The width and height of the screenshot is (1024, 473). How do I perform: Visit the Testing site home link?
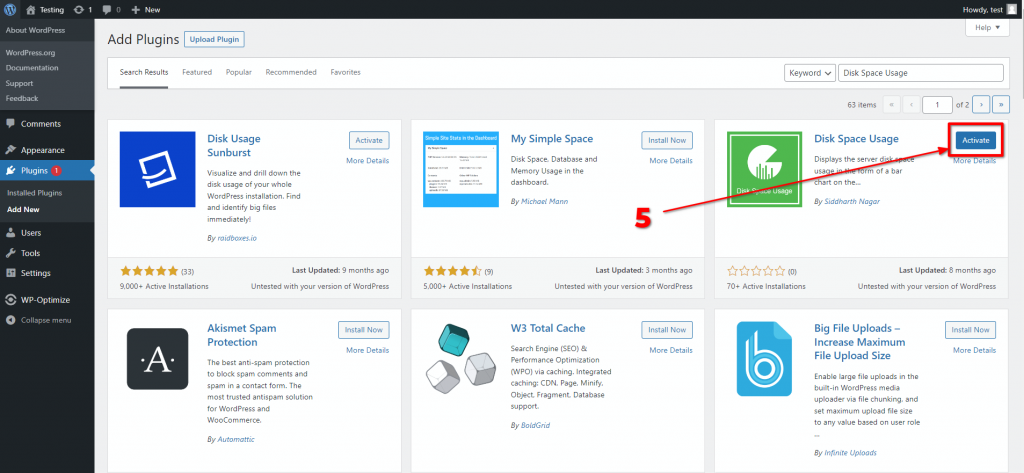pyautogui.click(x=46, y=10)
